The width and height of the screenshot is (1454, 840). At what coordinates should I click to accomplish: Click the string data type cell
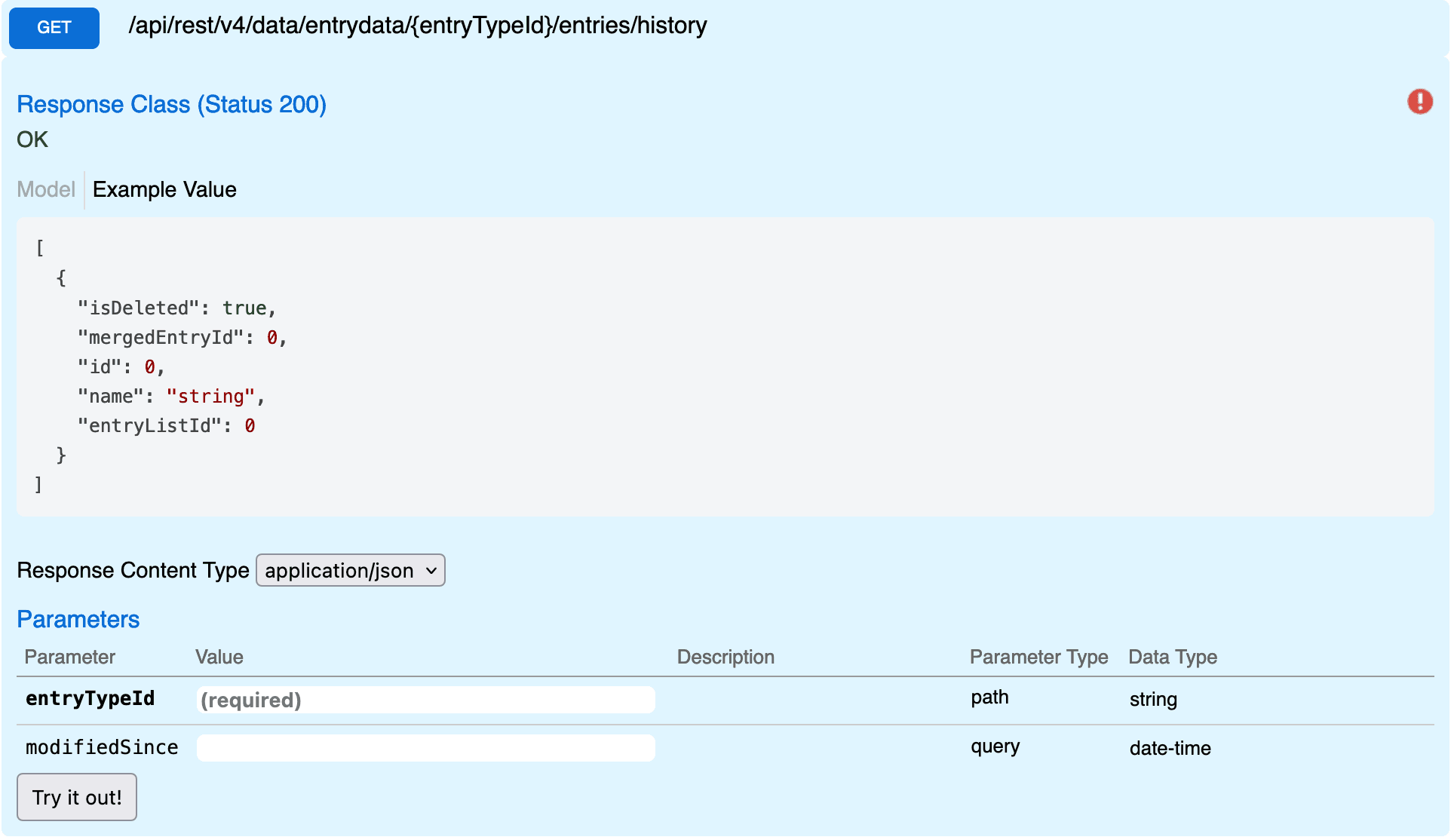1153,700
